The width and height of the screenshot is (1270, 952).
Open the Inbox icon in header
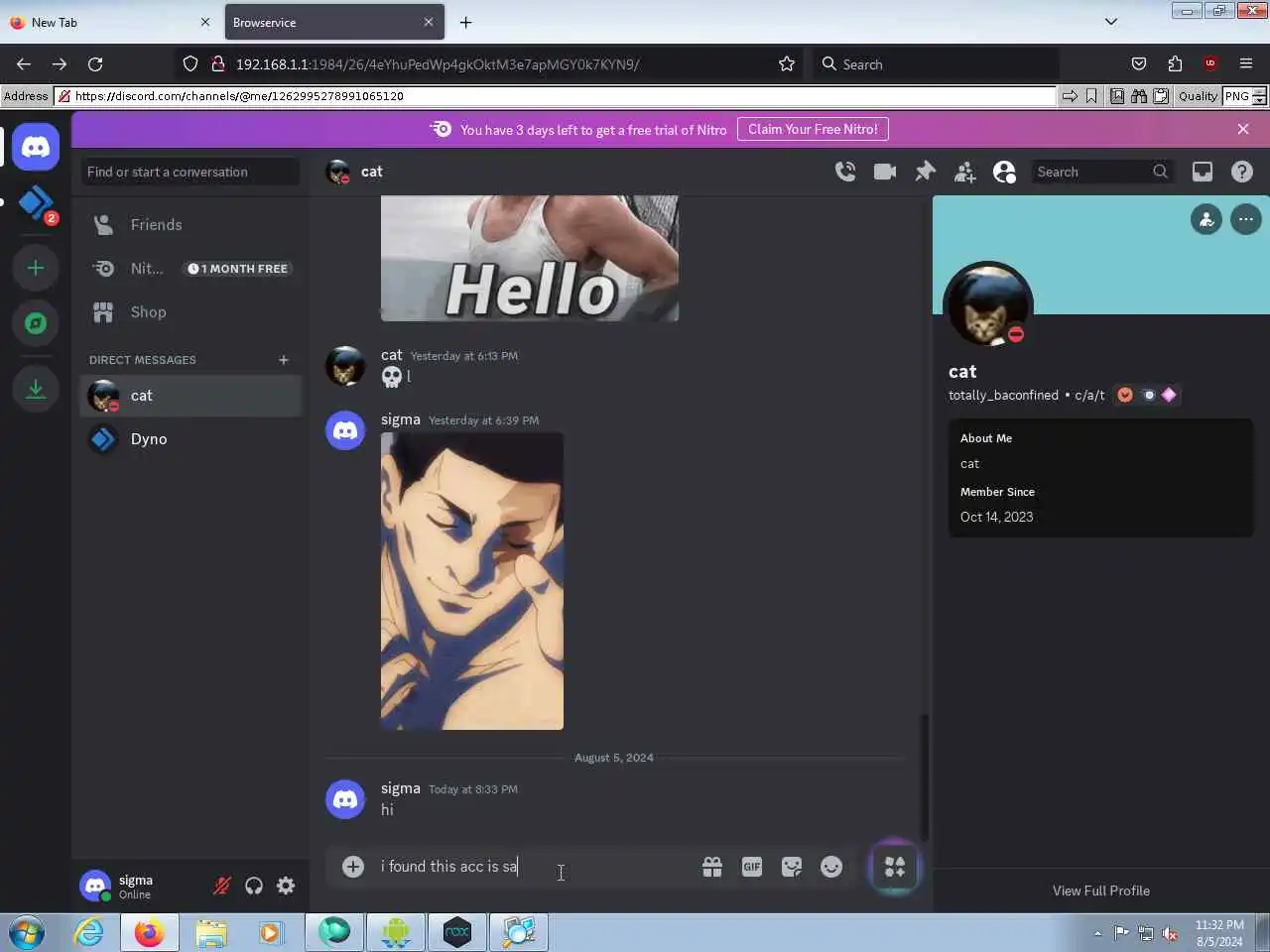1203,172
